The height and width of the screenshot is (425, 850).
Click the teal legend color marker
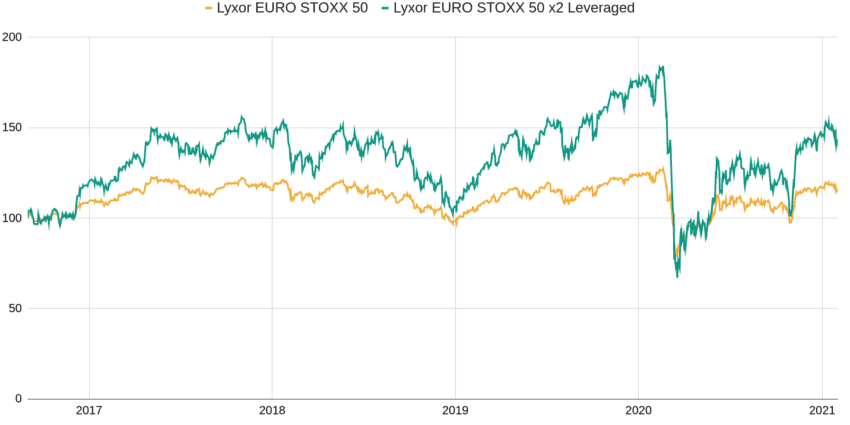(385, 8)
